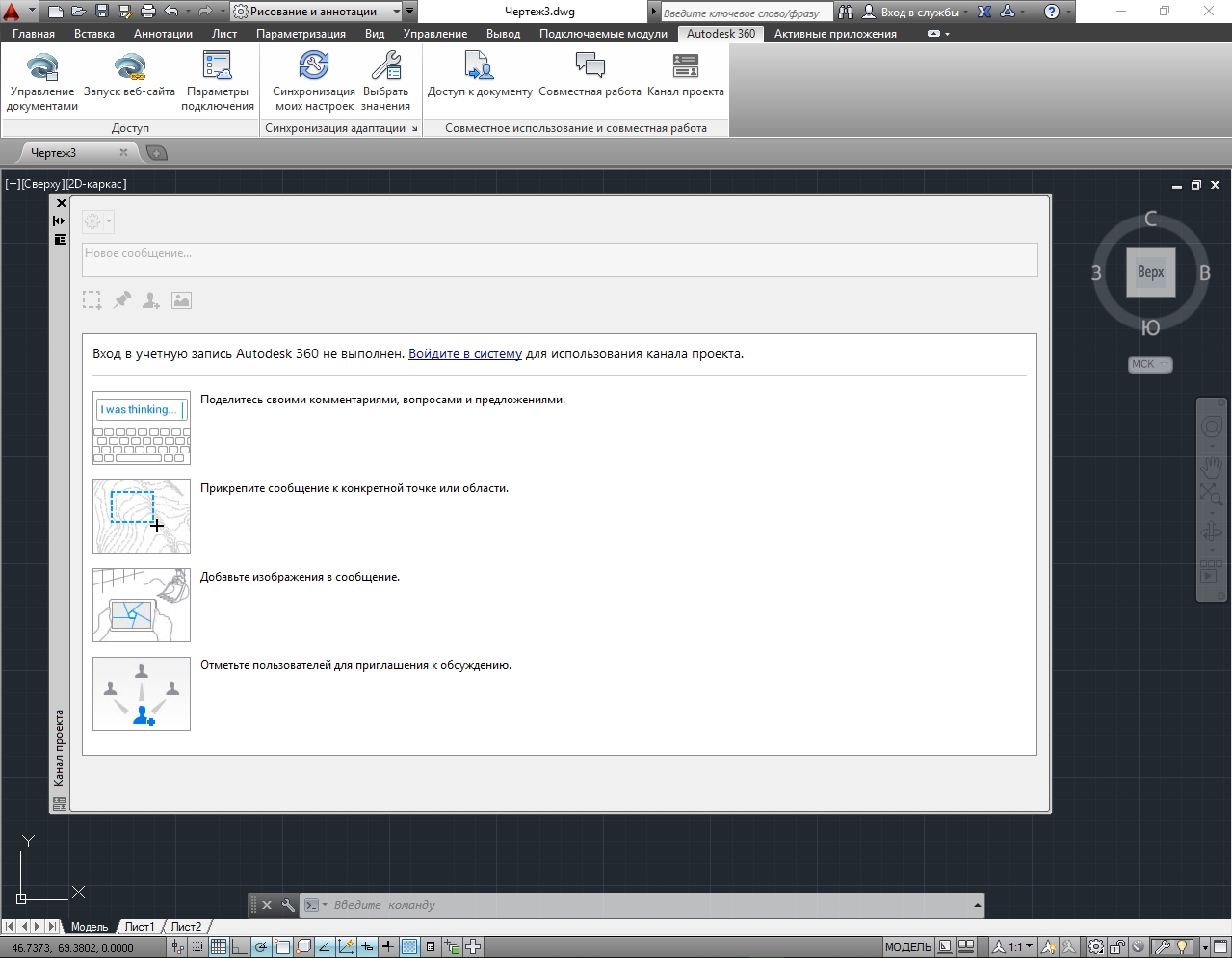The height and width of the screenshot is (958, 1232).
Task: Click the select-area icon below message box
Action: pyautogui.click(x=92, y=300)
